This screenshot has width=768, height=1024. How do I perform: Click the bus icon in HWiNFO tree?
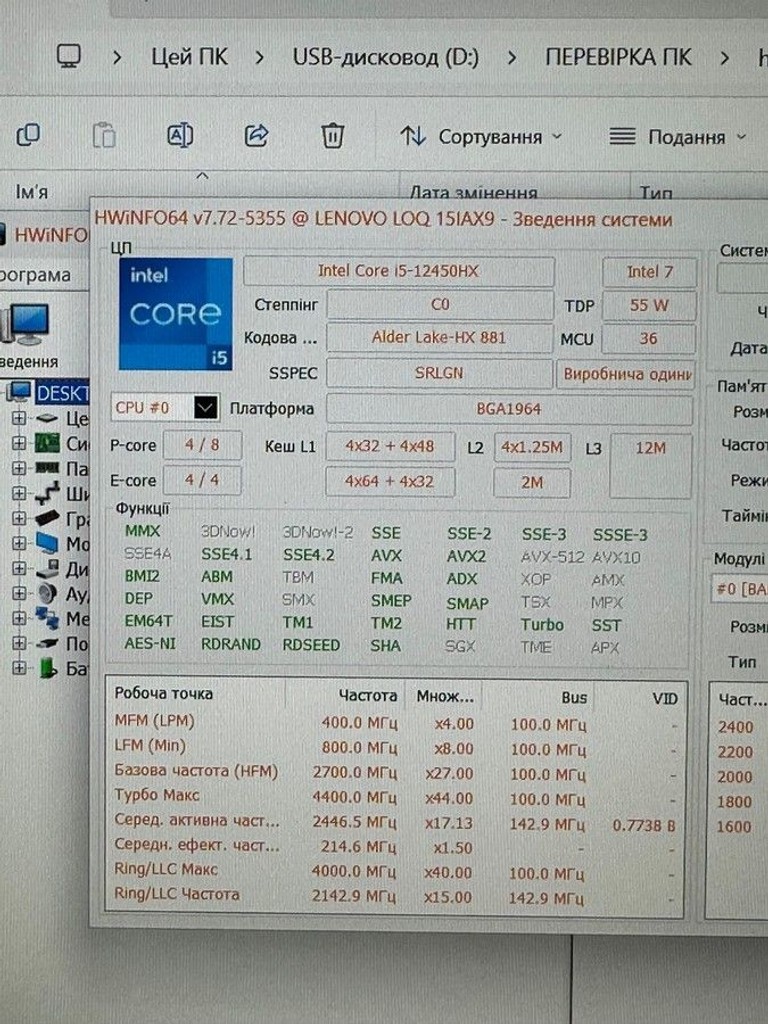(x=47, y=493)
